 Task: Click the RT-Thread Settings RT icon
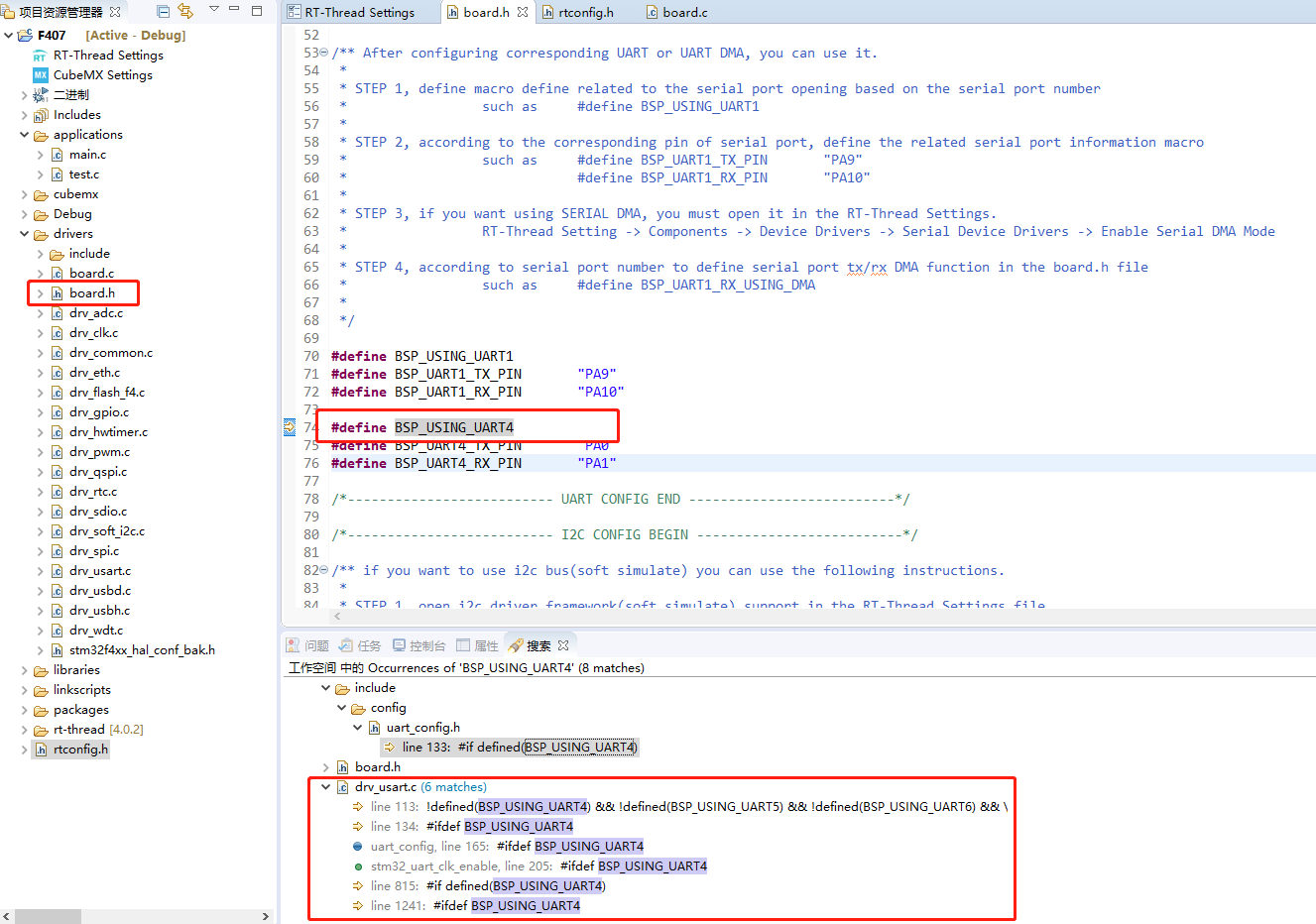[41, 56]
